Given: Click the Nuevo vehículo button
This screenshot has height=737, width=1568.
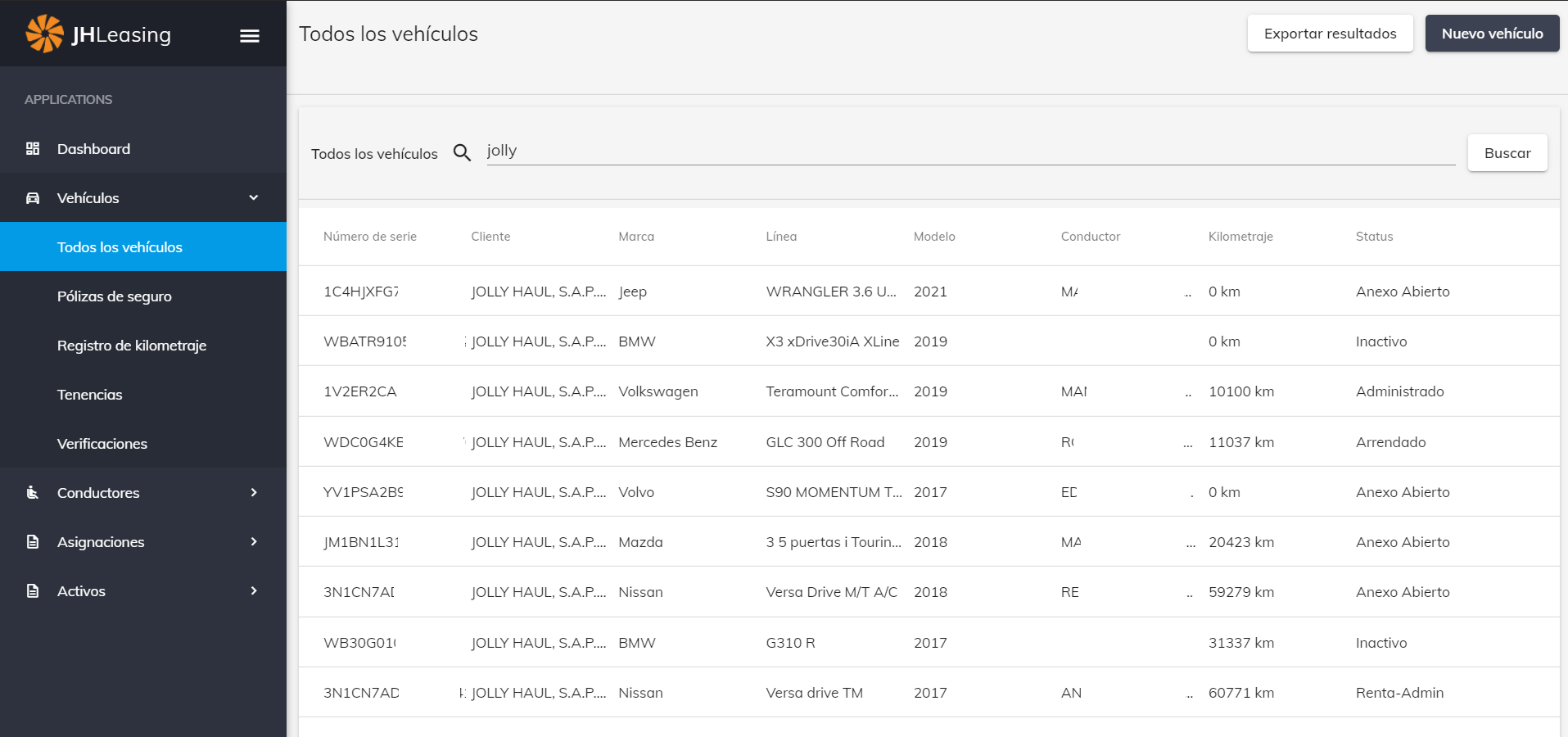Looking at the screenshot, I should pos(1492,34).
